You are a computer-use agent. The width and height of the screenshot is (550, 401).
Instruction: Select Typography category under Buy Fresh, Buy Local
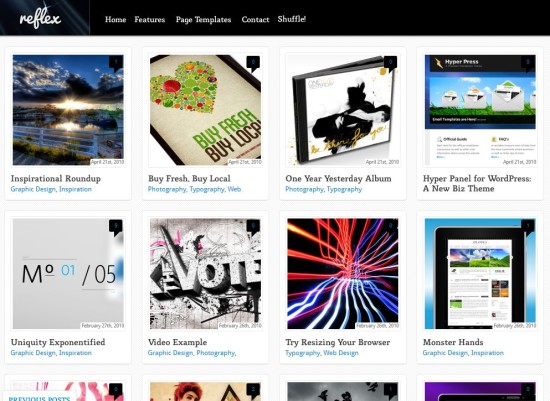207,189
